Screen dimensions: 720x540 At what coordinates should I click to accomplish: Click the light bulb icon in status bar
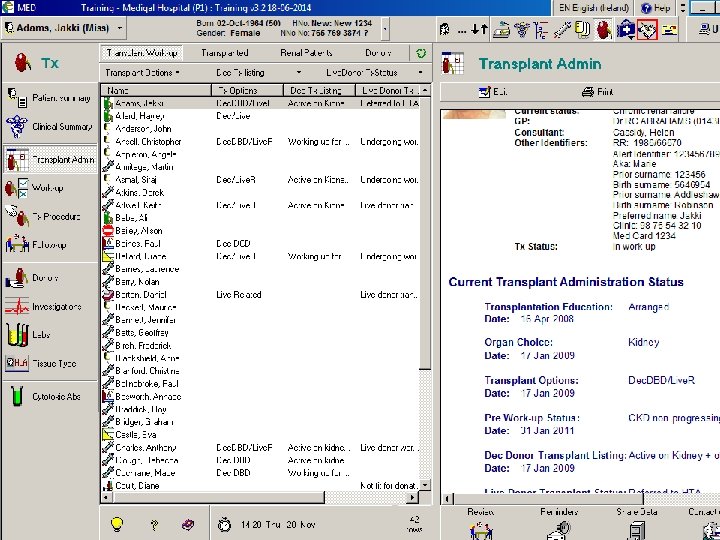[117, 523]
